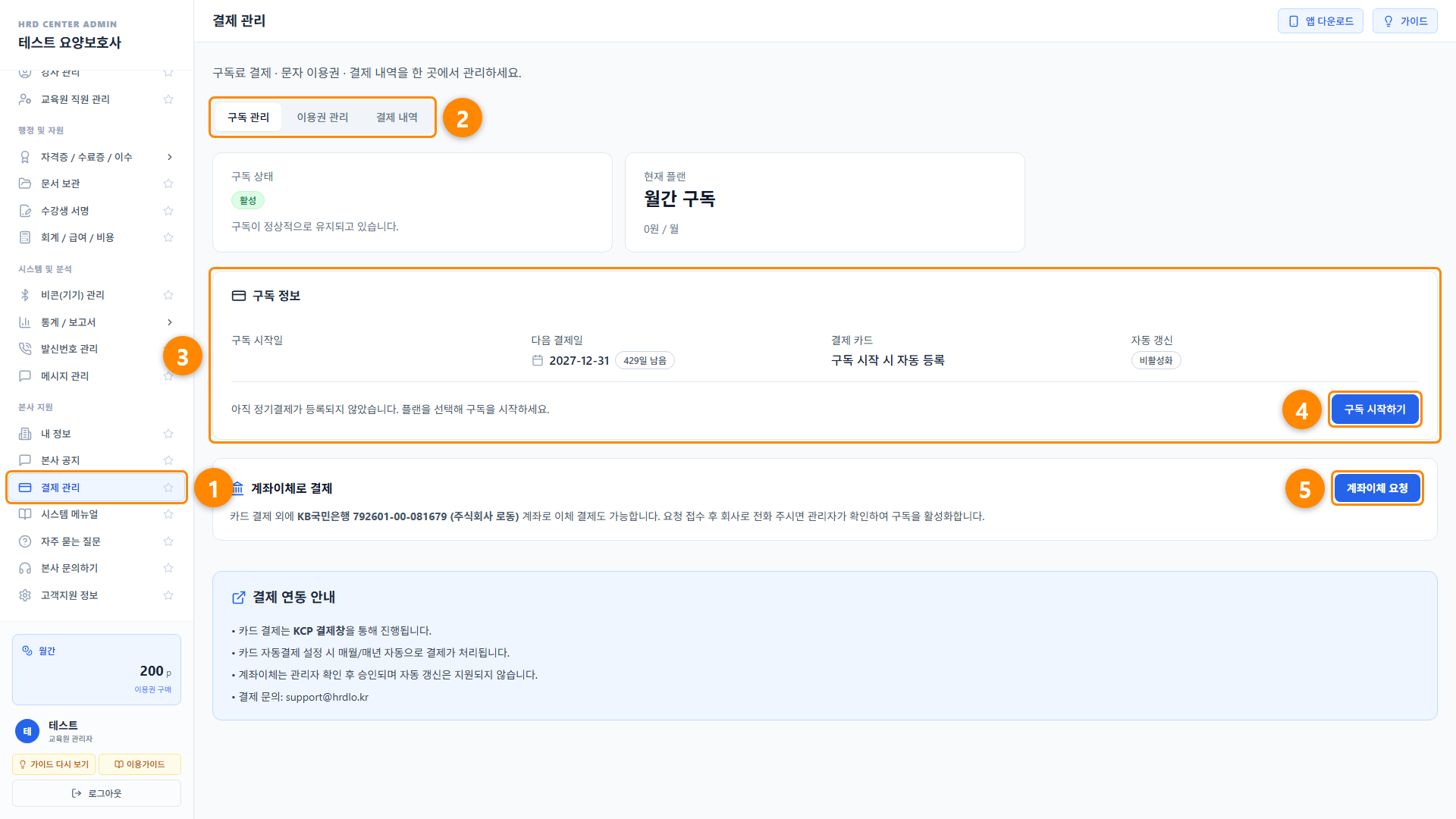
Task: Click the 본사 문의하기 headset icon
Action: 25,568
